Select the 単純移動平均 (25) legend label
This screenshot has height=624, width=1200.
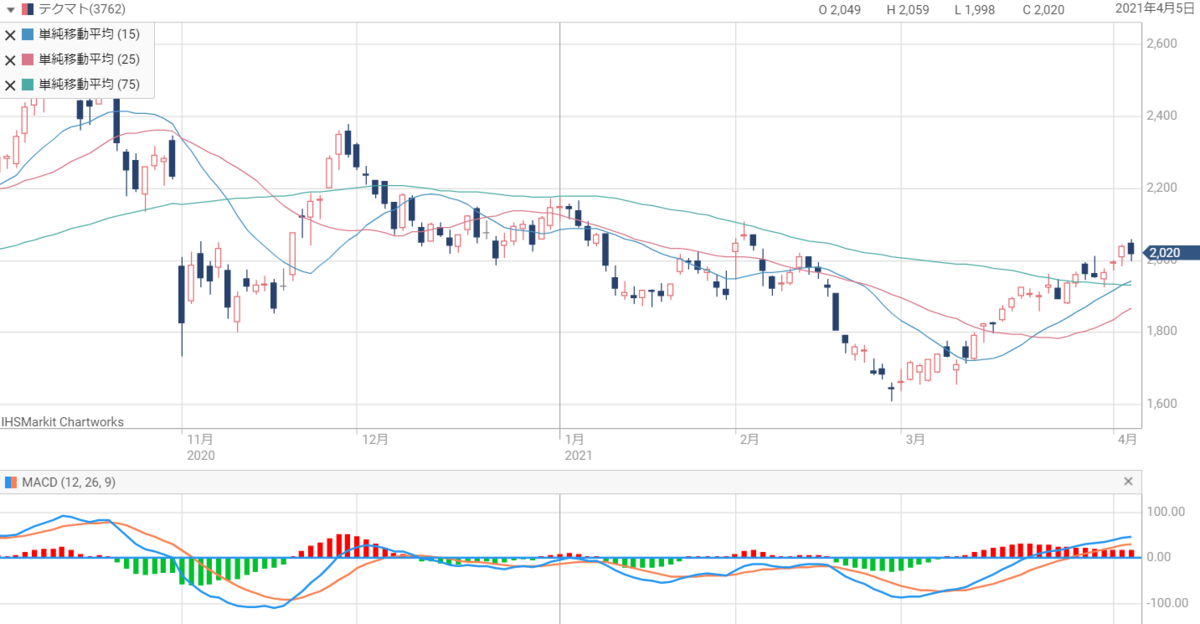pos(89,60)
